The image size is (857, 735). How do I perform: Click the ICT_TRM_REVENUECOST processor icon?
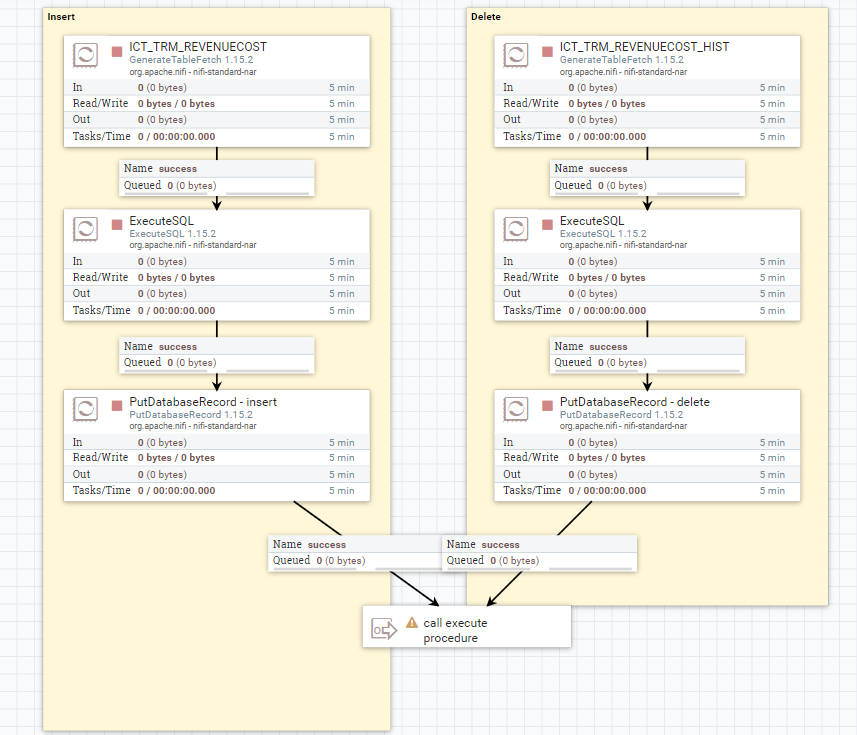tap(85, 55)
